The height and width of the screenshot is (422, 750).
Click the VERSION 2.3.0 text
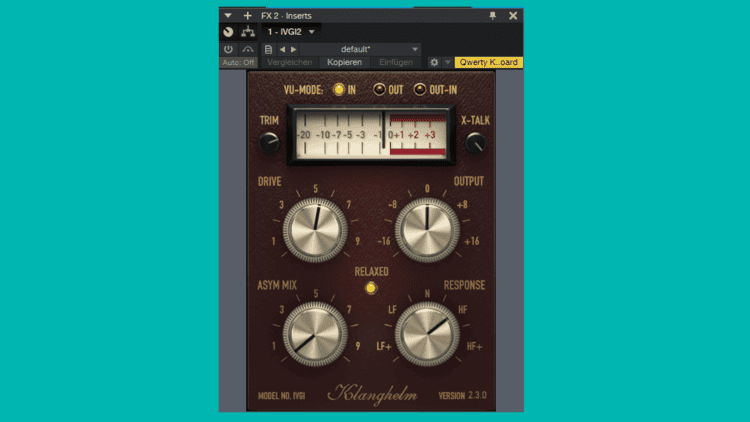pos(463,396)
